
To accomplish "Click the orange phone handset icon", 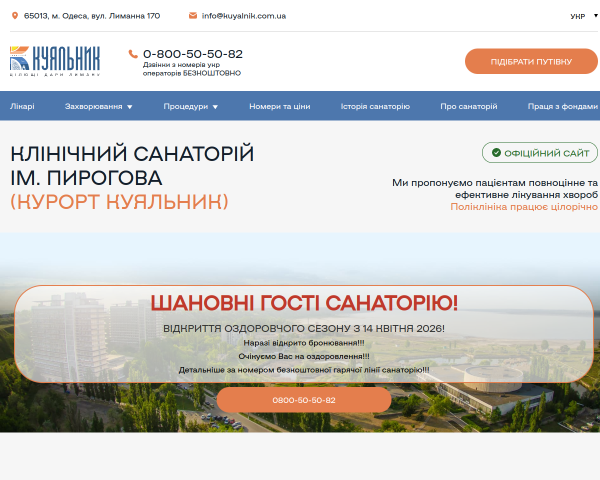I will pyautogui.click(x=133, y=54).
